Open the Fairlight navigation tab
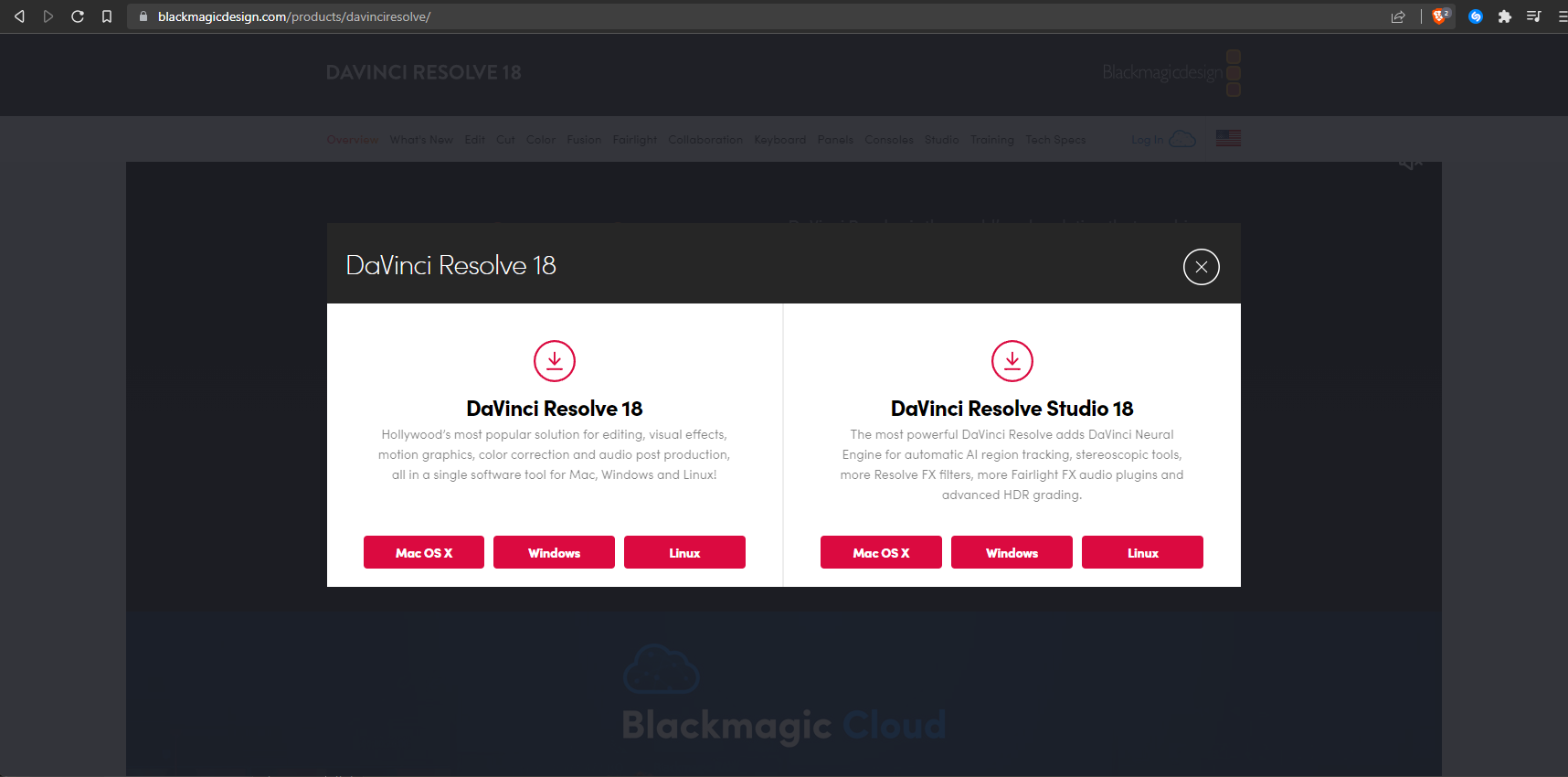 click(635, 140)
